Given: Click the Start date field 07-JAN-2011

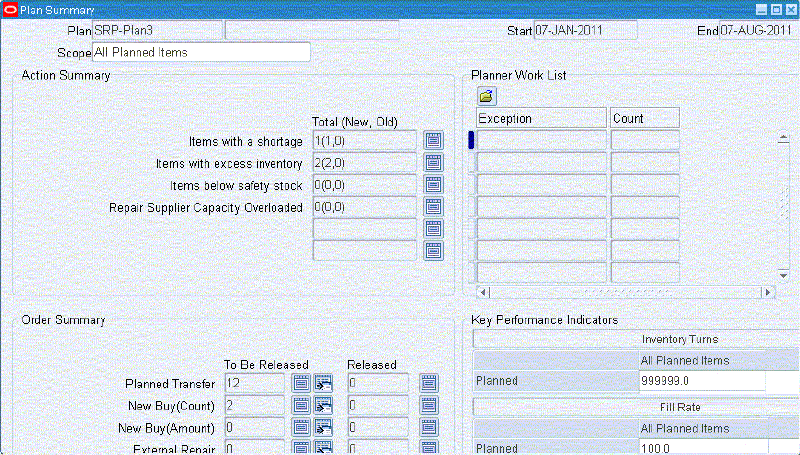Looking at the screenshot, I should point(586,30).
